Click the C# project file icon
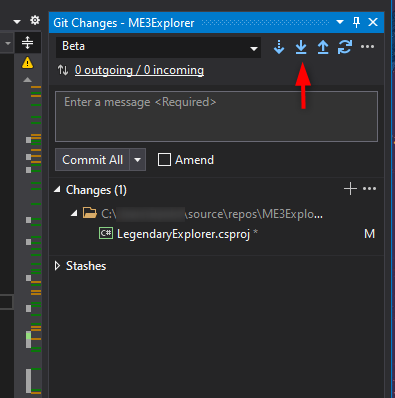This screenshot has height=398, width=395. (106, 233)
